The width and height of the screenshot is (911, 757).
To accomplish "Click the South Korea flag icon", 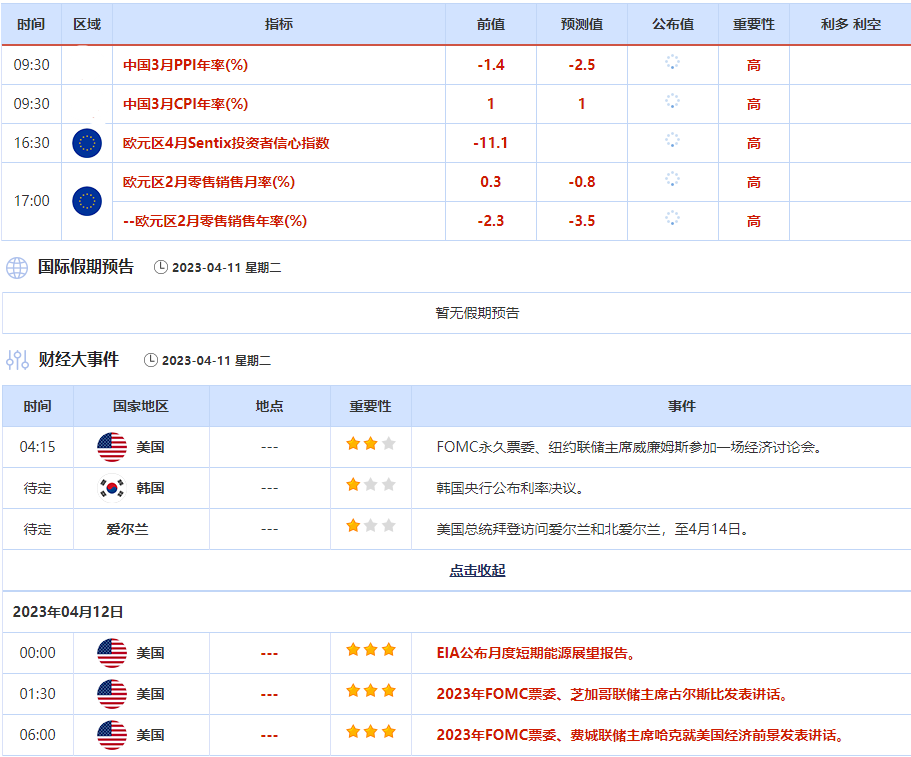I will 111,488.
